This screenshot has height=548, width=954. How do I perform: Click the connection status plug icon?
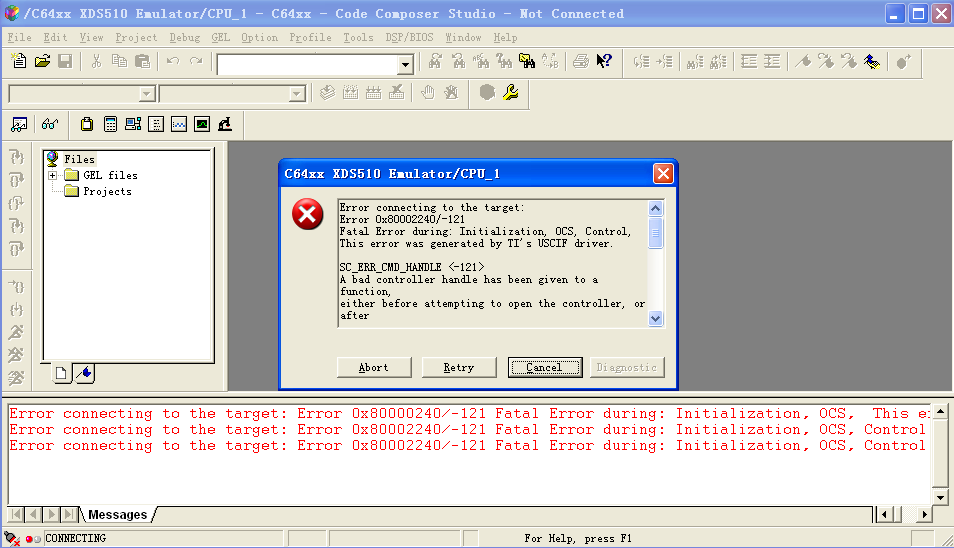click(x=12, y=538)
